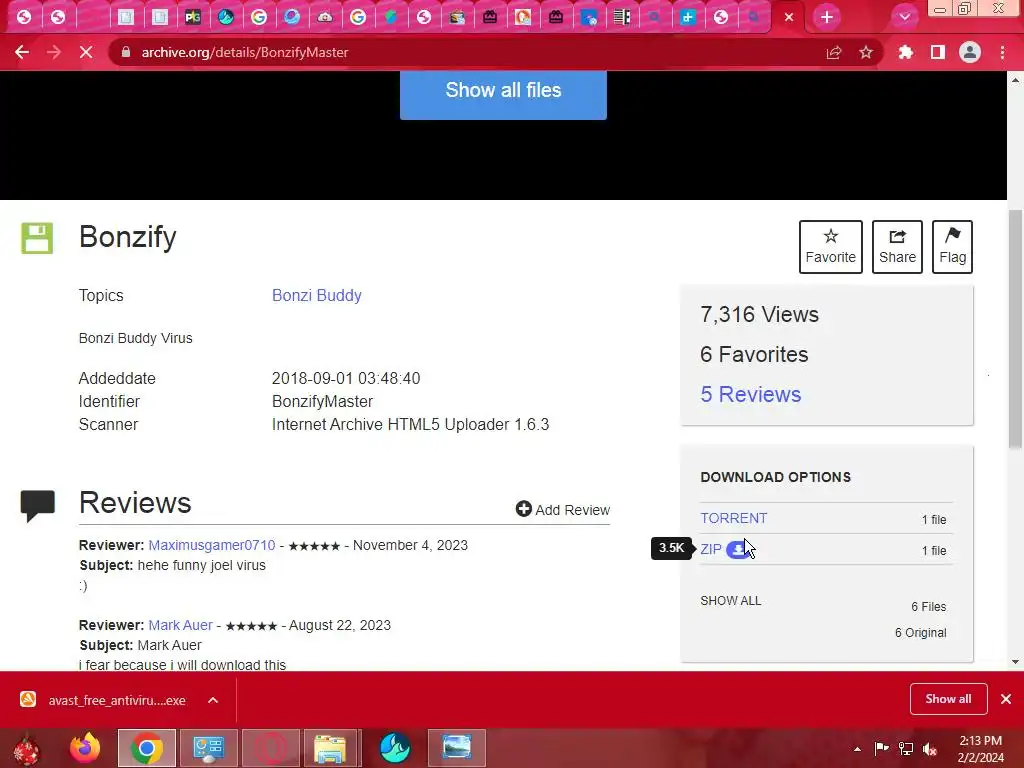Viewport: 1024px width, 768px height.
Task: Open the picture viewer taskbar icon
Action: coord(456,748)
